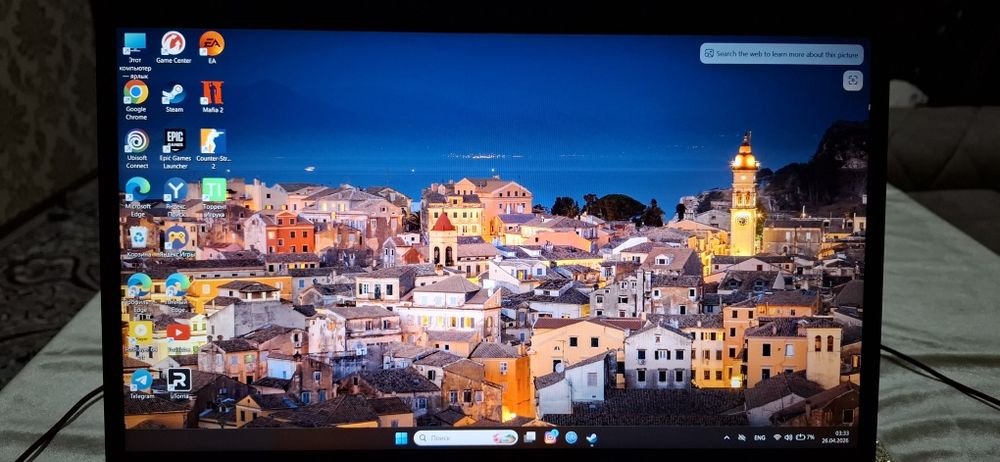Select the Mafia 2 game shortcut
The image size is (1000, 462).
[212, 97]
